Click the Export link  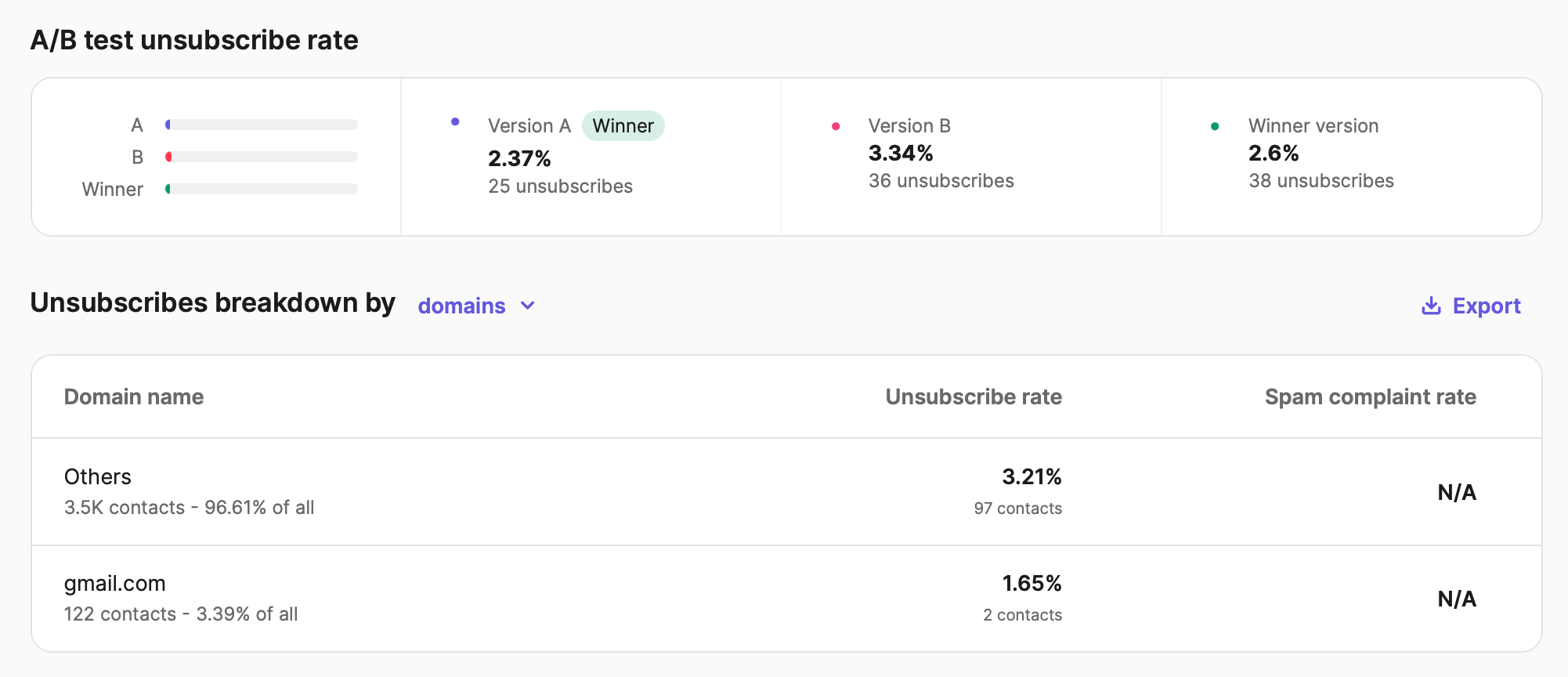(x=1486, y=306)
